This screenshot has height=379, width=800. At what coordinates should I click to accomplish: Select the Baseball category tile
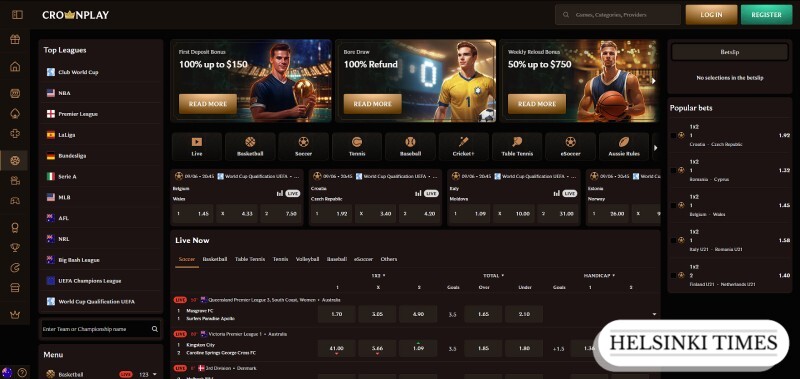[x=410, y=147]
